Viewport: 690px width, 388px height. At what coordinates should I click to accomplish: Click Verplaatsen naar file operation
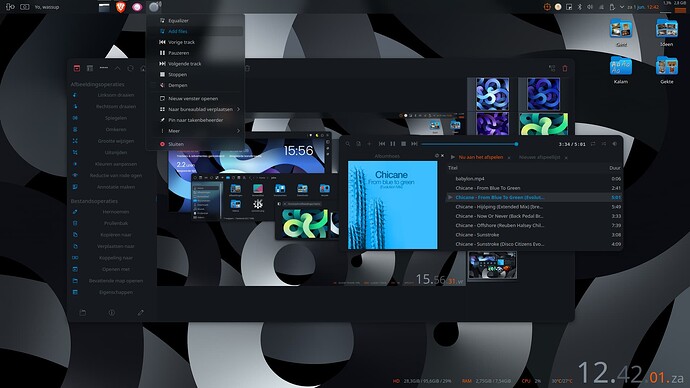click(114, 246)
